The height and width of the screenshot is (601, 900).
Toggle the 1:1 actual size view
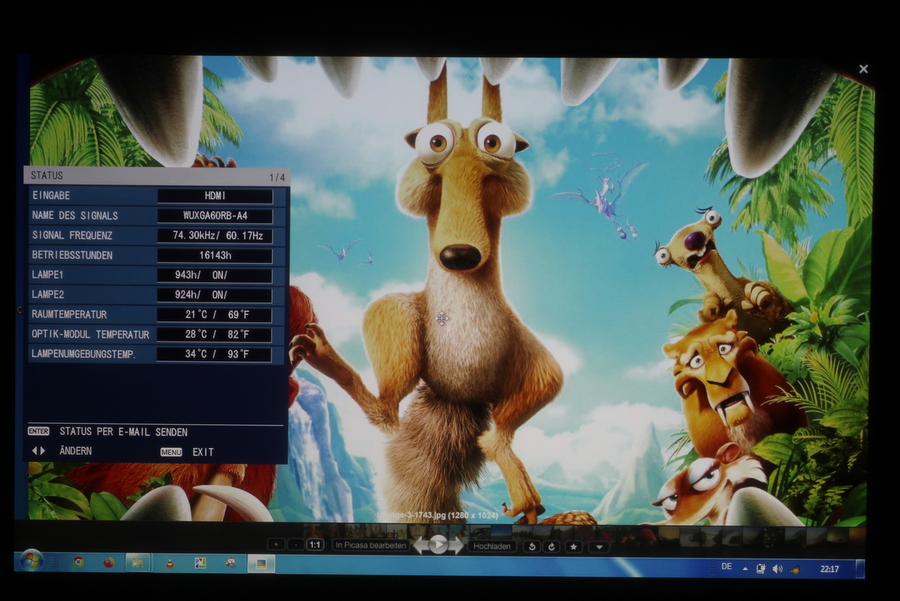pos(315,545)
